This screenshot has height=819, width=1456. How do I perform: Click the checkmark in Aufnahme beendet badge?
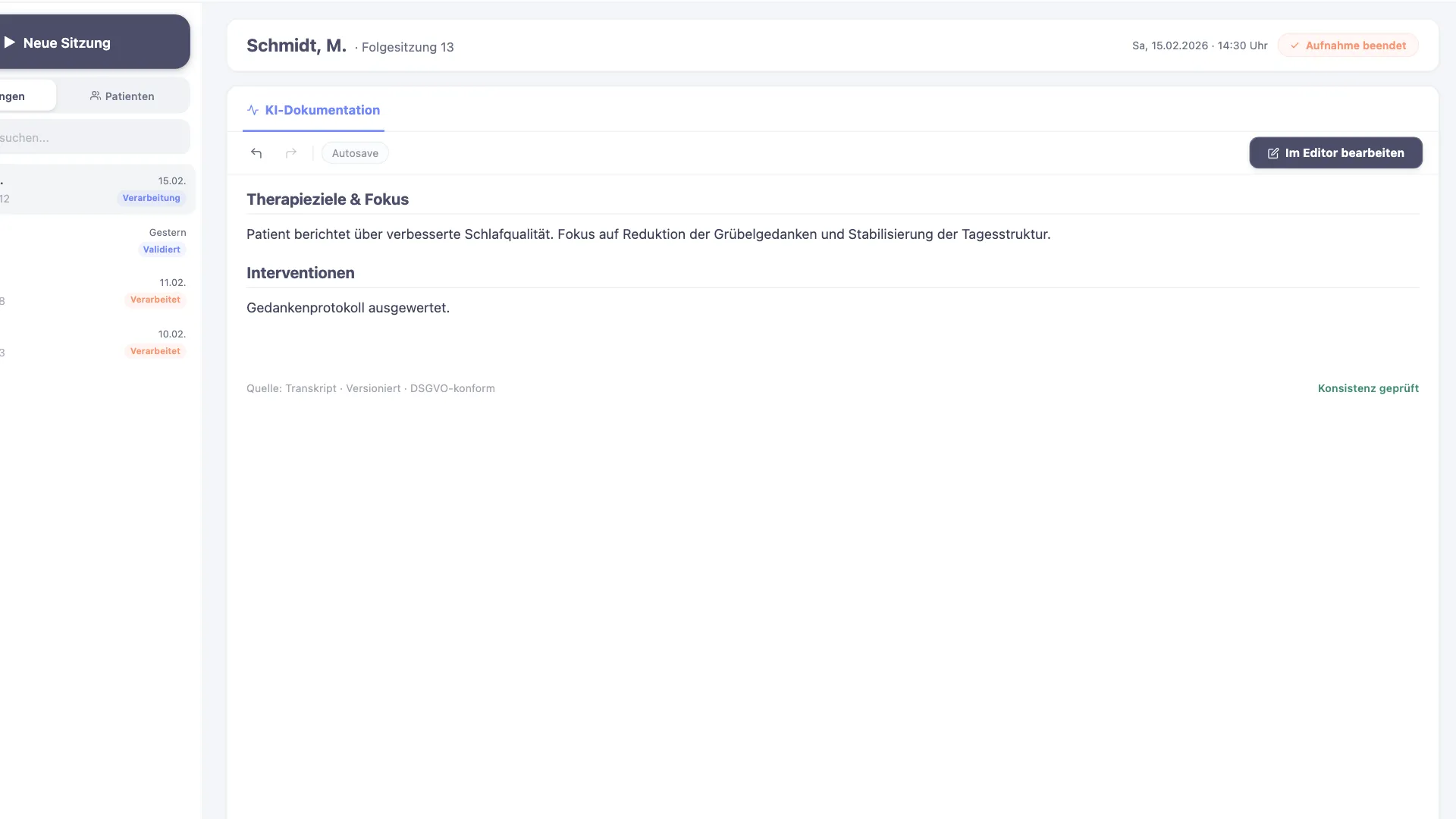pos(1294,45)
